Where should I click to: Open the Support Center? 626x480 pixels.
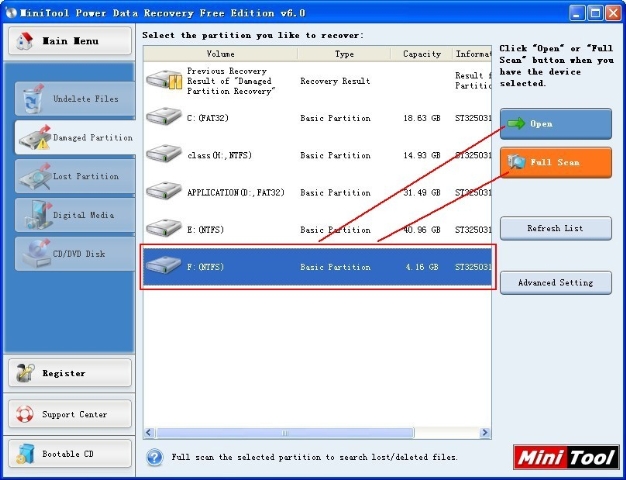pos(70,414)
